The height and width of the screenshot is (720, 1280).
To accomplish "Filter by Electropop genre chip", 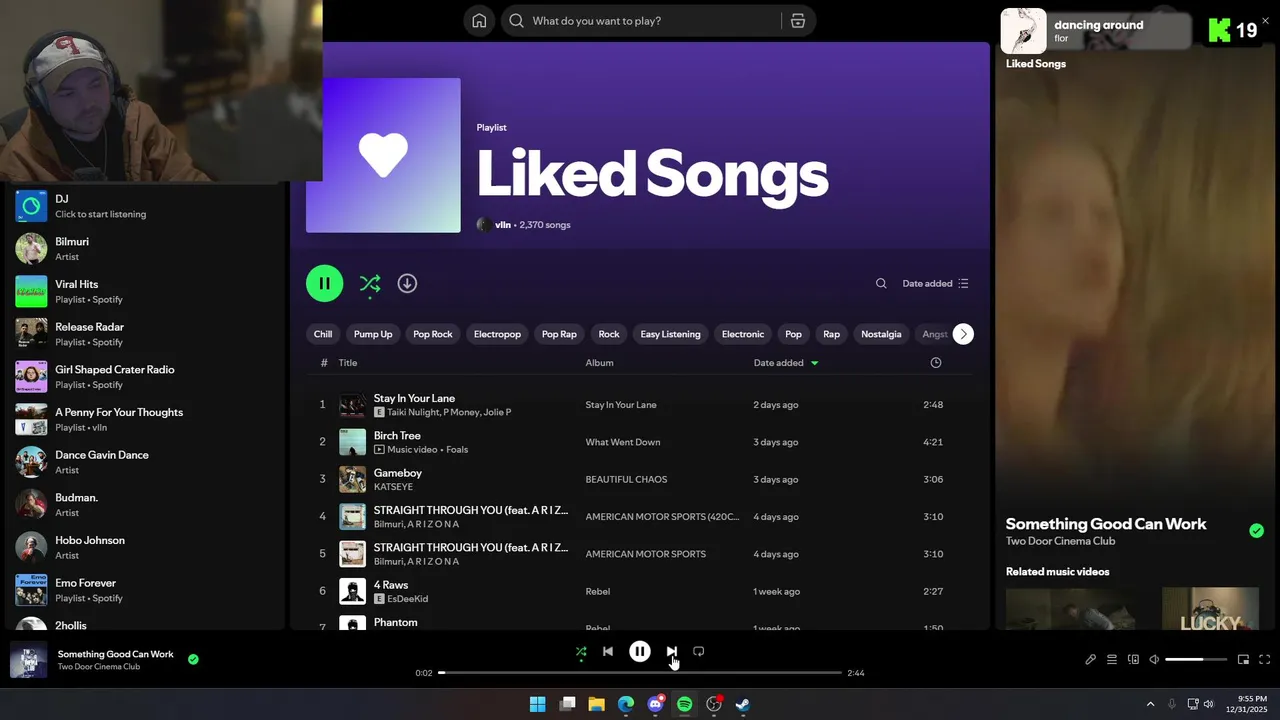I will 497,334.
